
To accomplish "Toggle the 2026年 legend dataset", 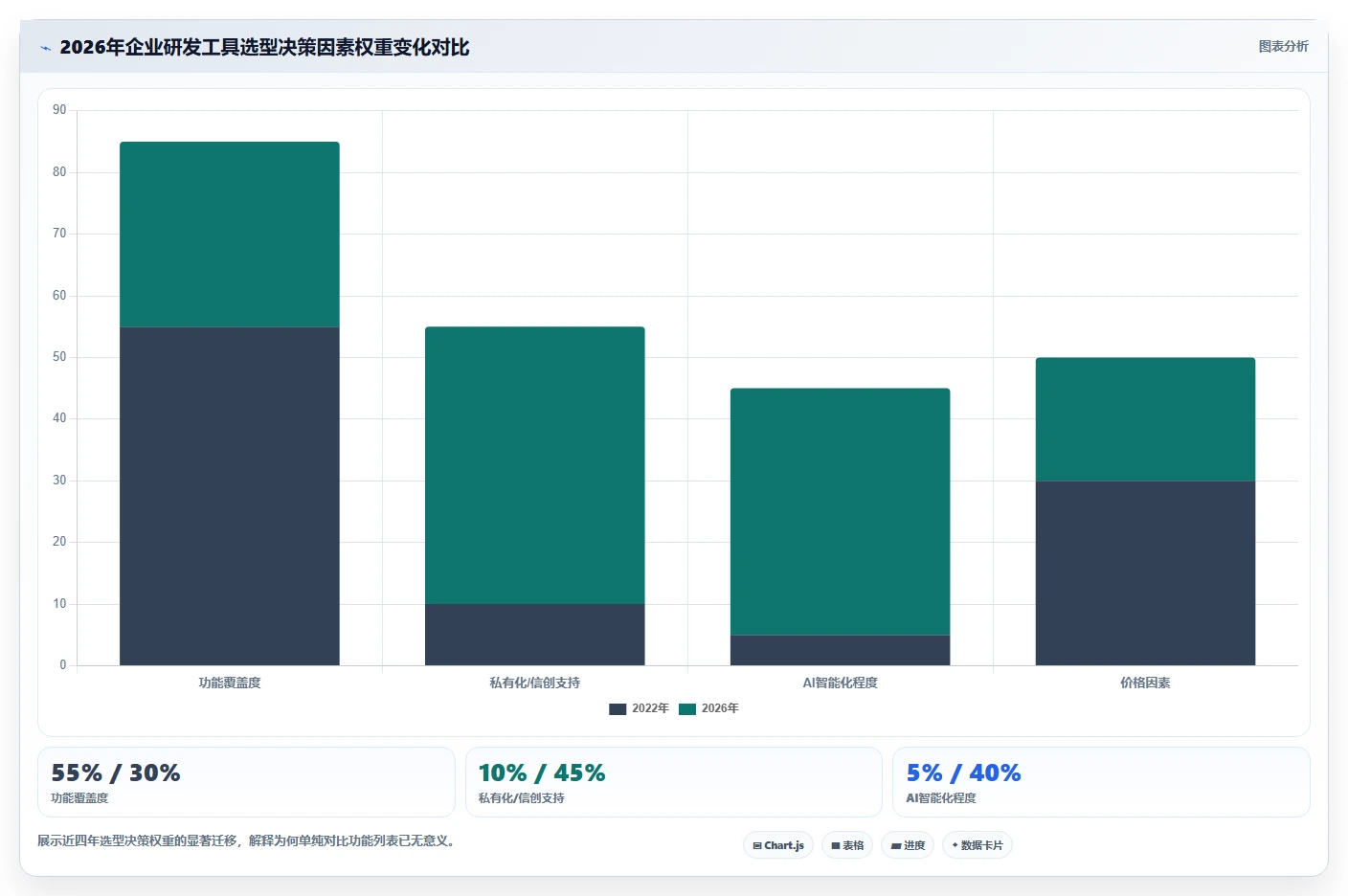I will (x=708, y=708).
